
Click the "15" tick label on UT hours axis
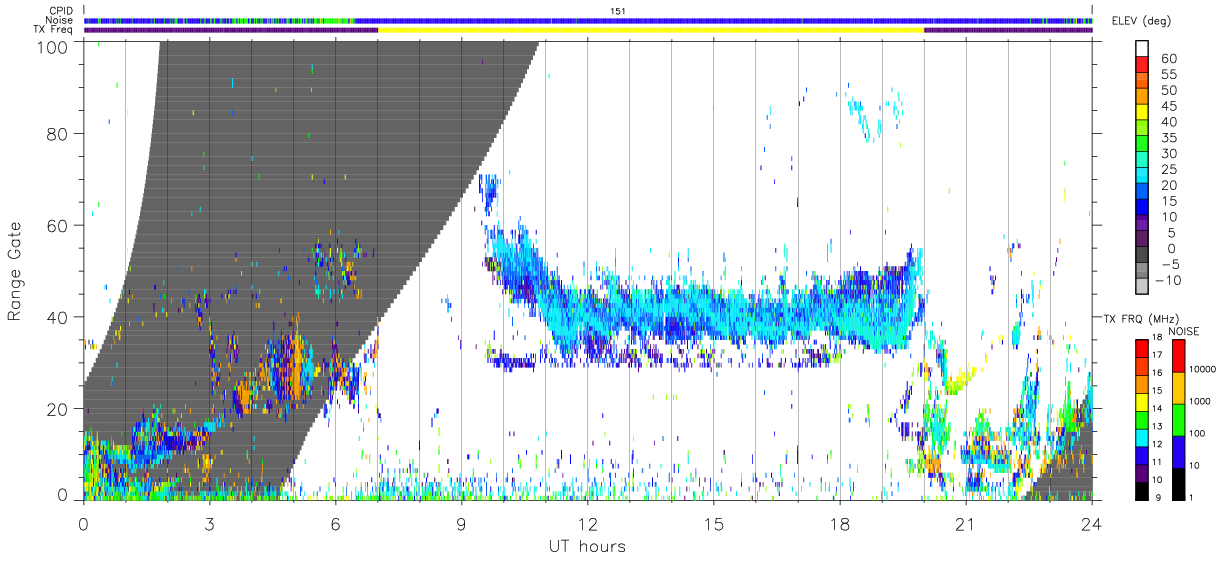(713, 524)
